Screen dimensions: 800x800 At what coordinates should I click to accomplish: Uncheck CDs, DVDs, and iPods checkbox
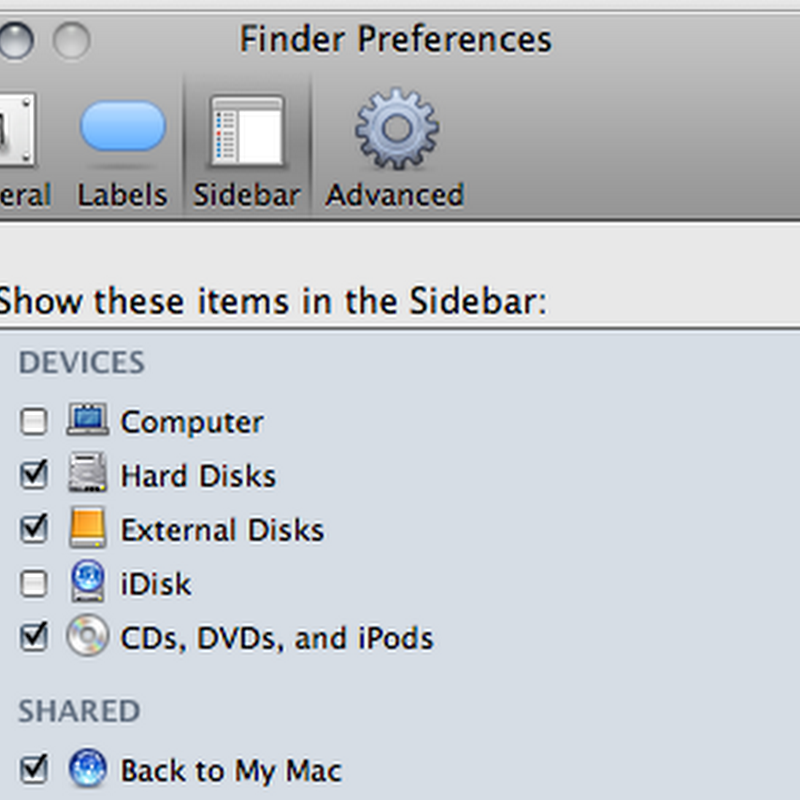coord(34,638)
